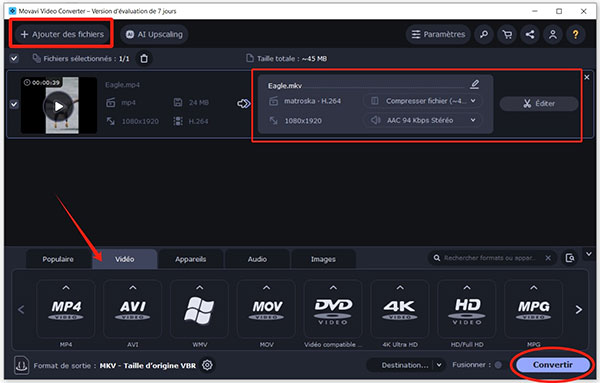Expand AVI presets chevron
The image size is (600, 383).
point(132,287)
